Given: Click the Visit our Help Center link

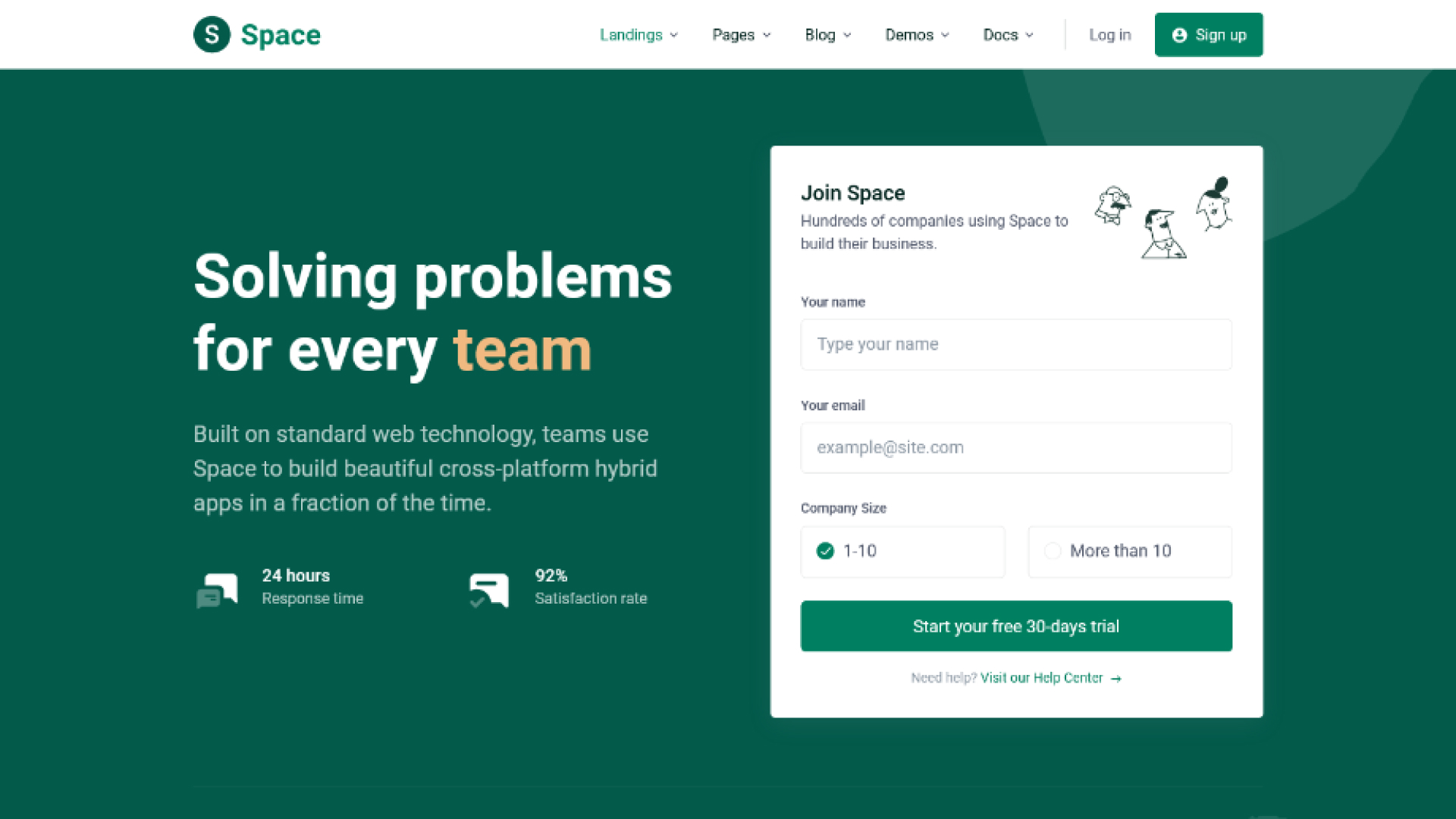Looking at the screenshot, I should pyautogui.click(x=1041, y=678).
